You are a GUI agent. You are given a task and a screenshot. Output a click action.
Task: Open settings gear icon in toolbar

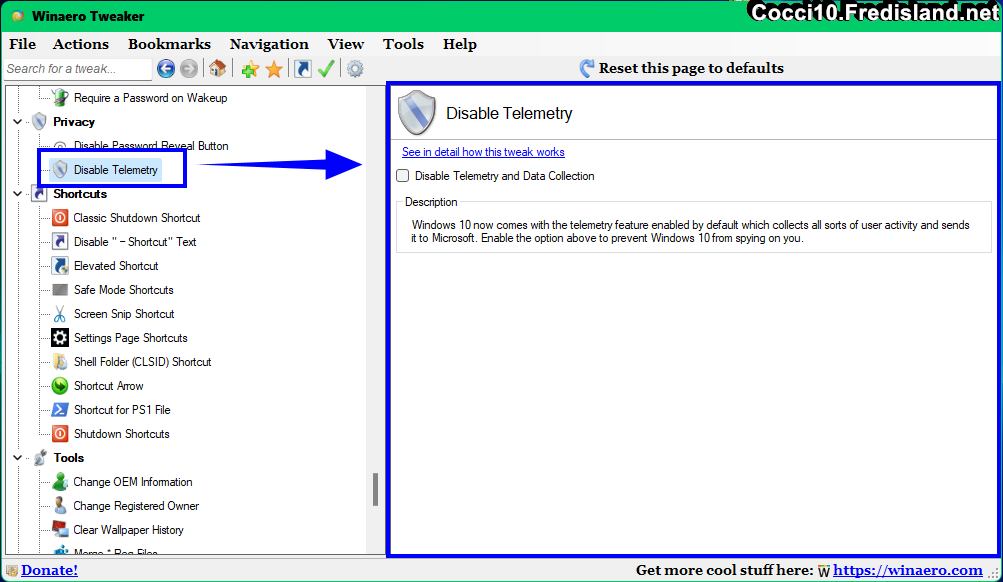(x=355, y=68)
